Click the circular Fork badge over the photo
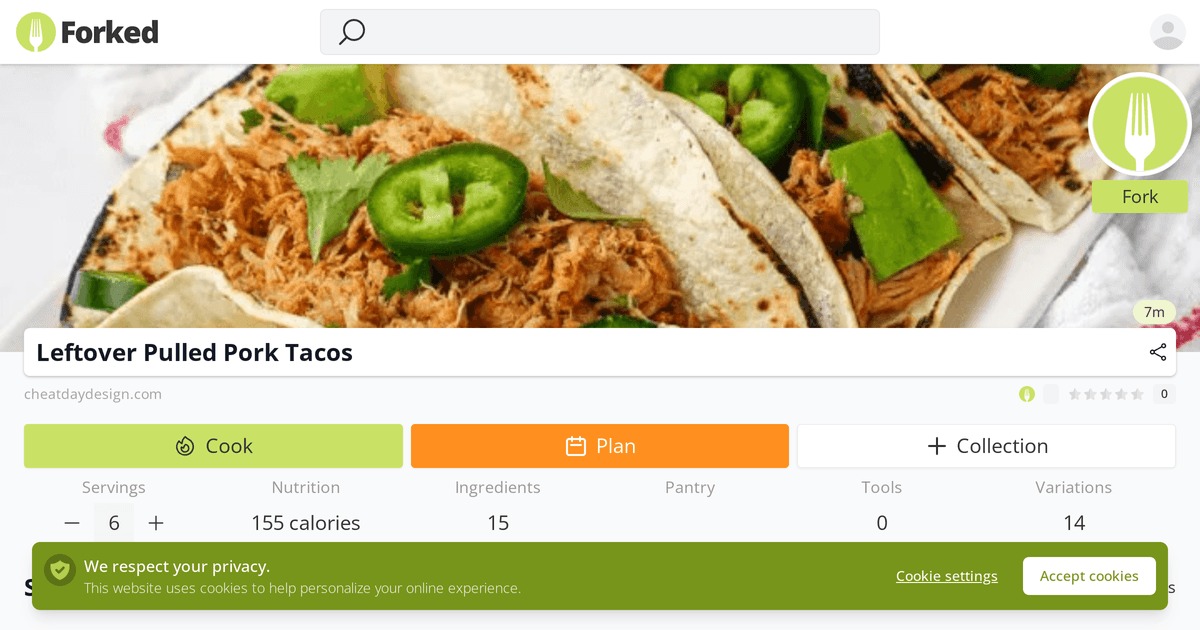Image resolution: width=1200 pixels, height=630 pixels. coord(1139,124)
